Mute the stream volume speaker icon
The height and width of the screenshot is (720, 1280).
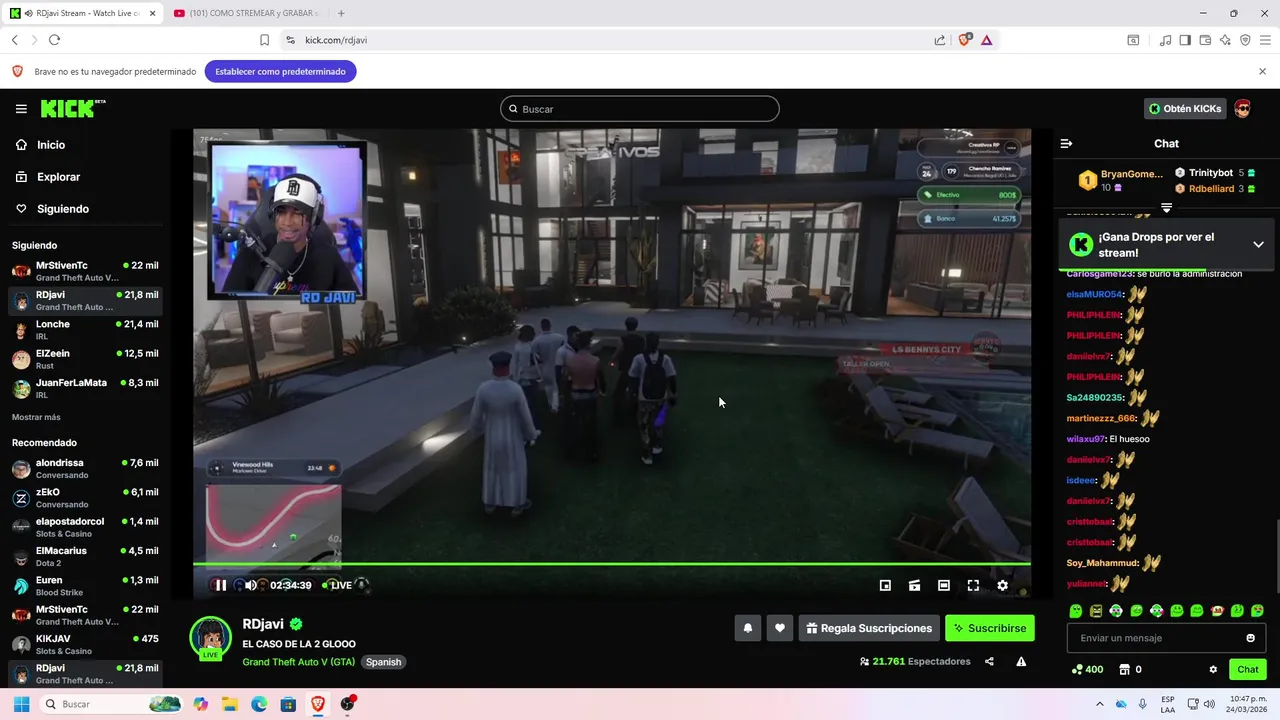(x=250, y=585)
